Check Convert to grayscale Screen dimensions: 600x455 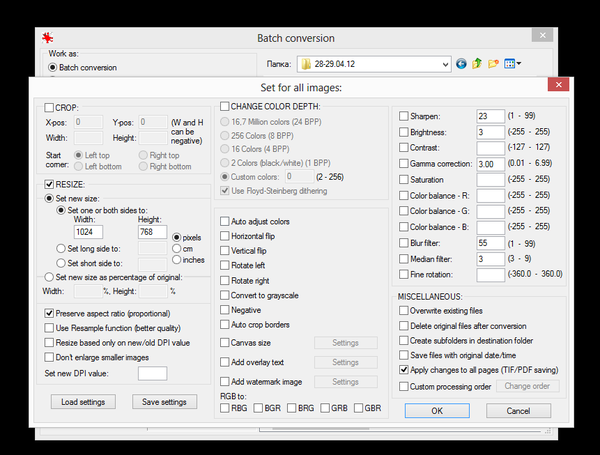pyautogui.click(x=225, y=295)
